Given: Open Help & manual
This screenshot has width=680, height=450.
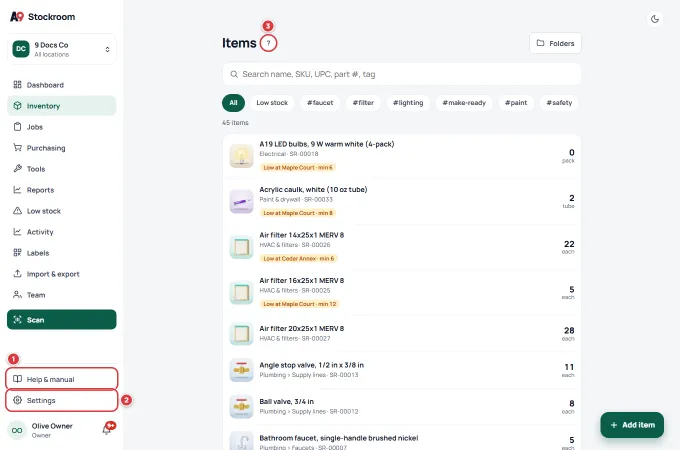Looking at the screenshot, I should pos(62,379).
